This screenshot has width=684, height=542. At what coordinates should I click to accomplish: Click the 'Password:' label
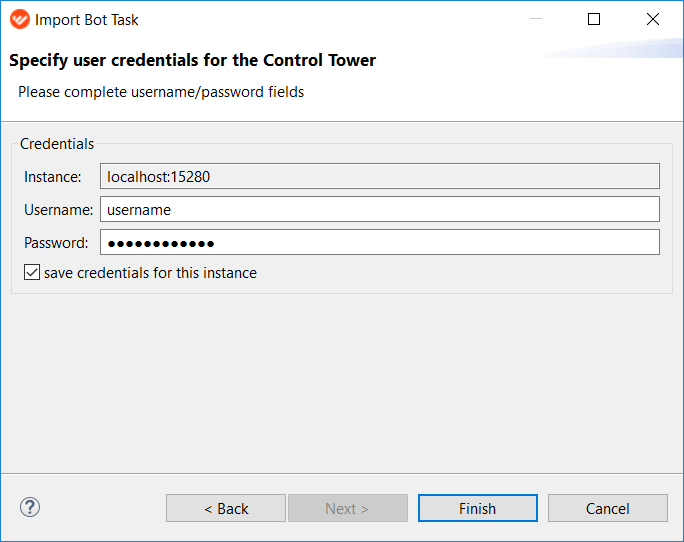(x=56, y=243)
